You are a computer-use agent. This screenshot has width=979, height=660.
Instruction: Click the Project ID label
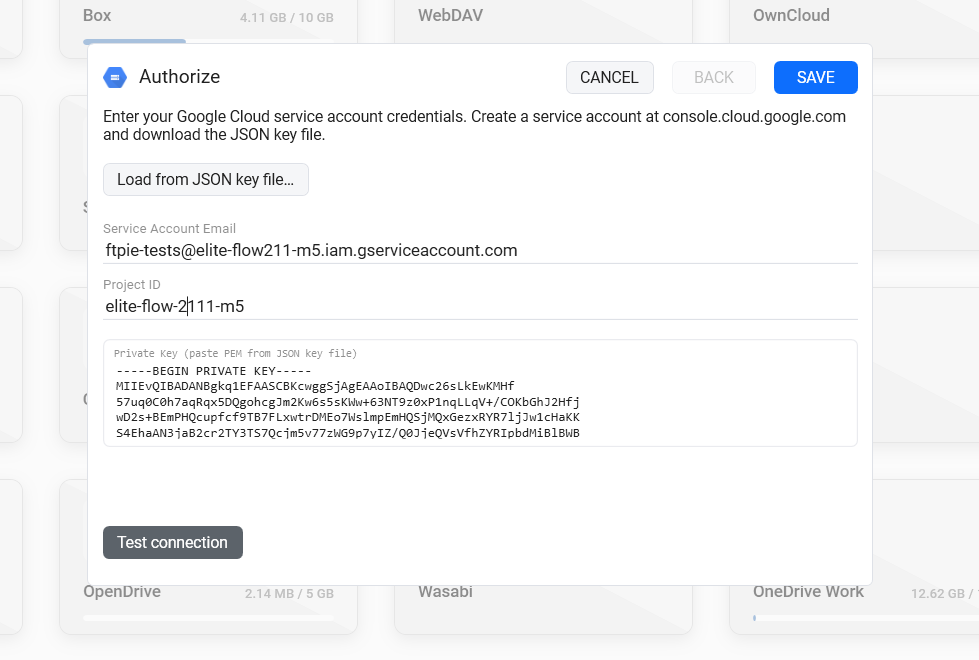tap(132, 285)
